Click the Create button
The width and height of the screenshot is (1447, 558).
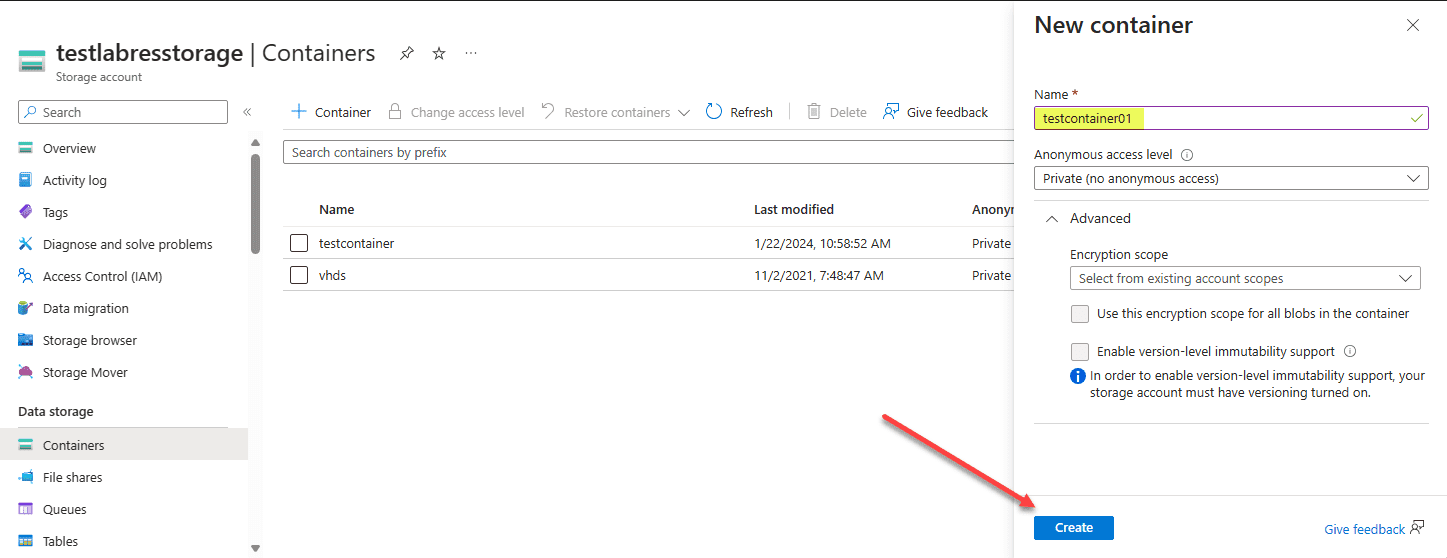click(x=1074, y=528)
